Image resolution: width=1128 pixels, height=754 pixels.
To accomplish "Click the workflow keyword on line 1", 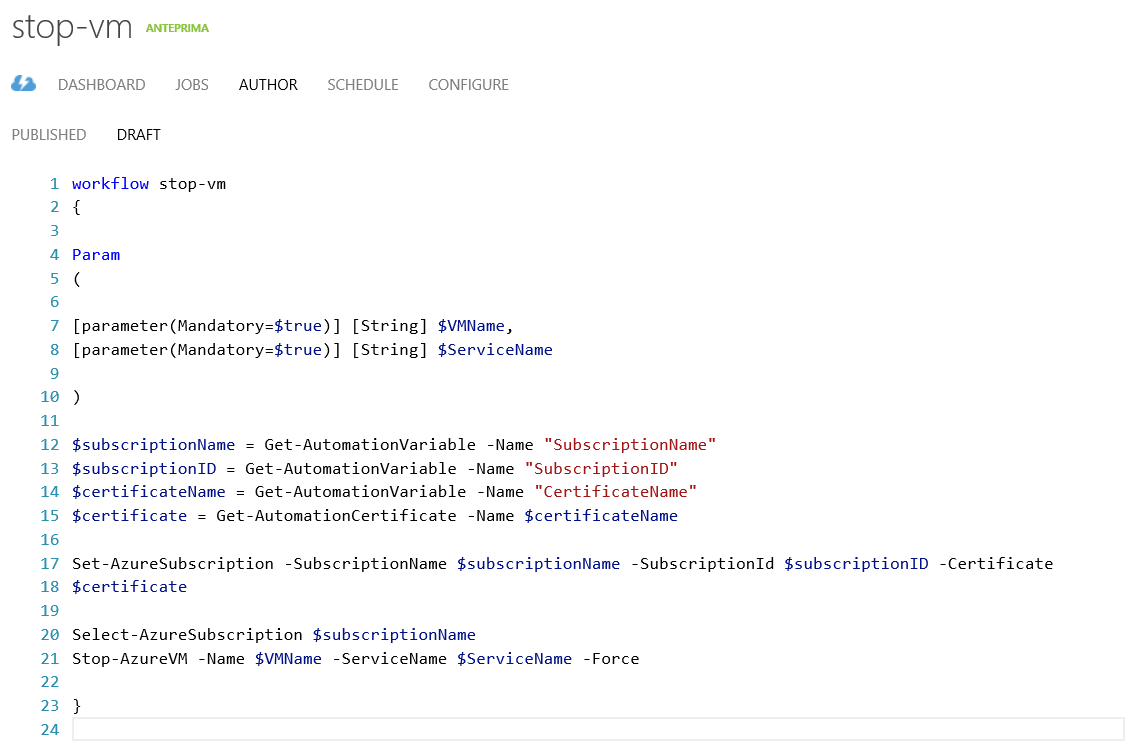I will pos(110,184).
